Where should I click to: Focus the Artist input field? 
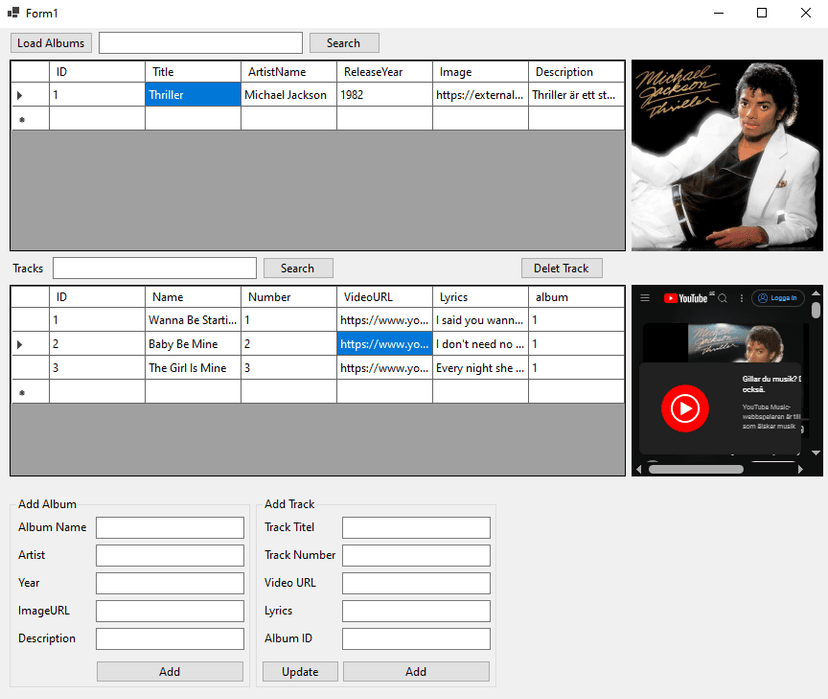coord(170,555)
